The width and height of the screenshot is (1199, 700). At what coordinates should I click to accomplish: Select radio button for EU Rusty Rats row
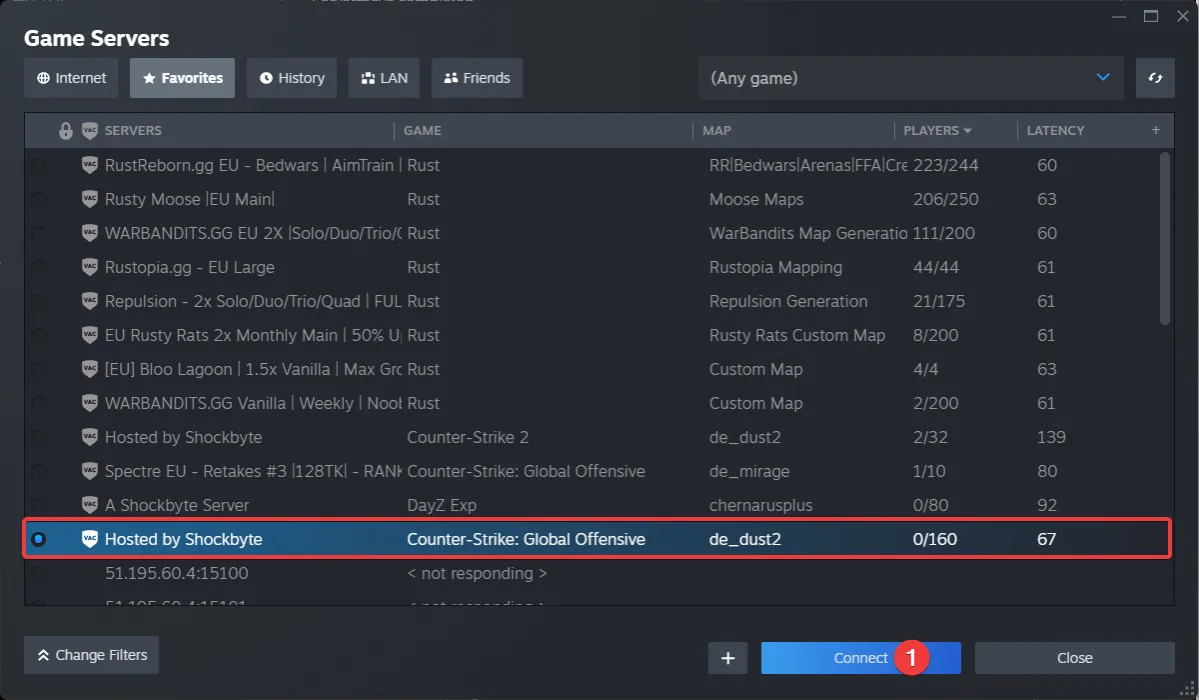(x=38, y=335)
